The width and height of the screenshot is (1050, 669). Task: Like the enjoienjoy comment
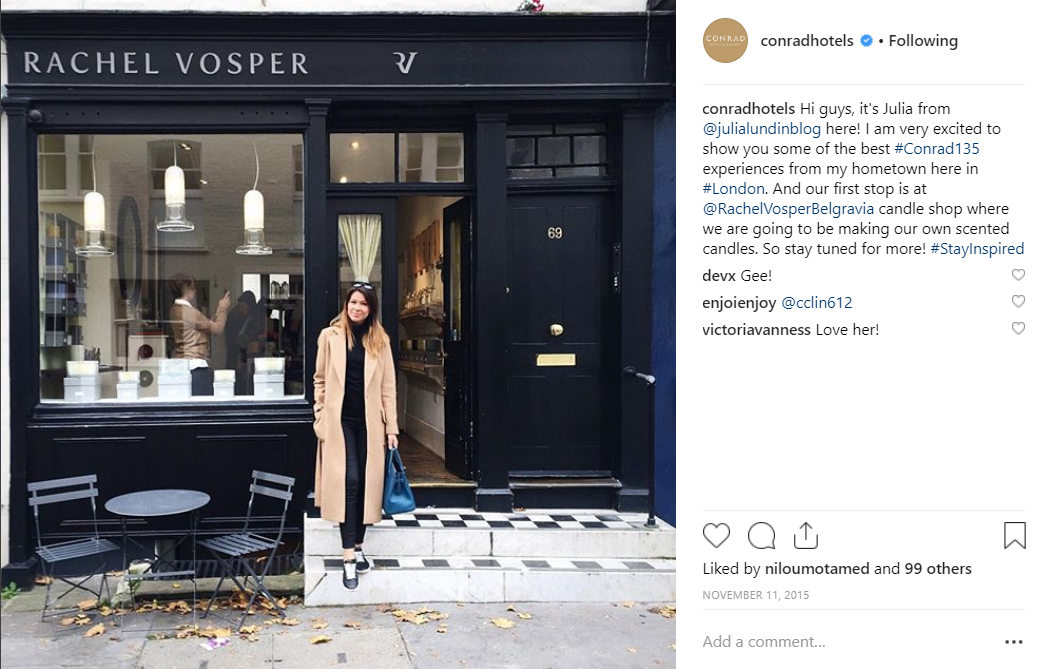[1018, 301]
